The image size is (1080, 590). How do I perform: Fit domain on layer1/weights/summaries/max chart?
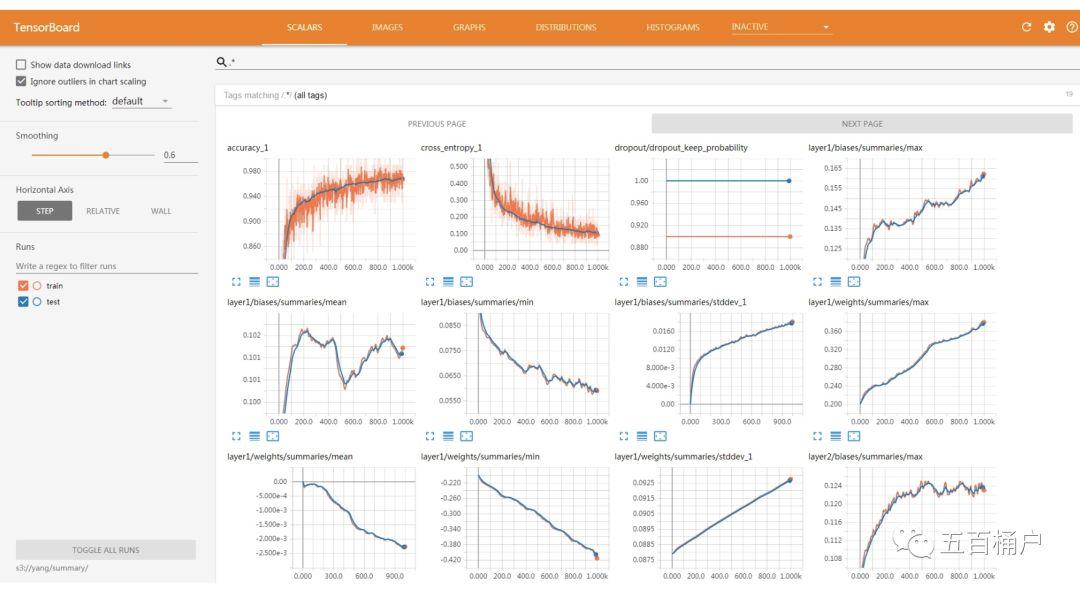[854, 436]
